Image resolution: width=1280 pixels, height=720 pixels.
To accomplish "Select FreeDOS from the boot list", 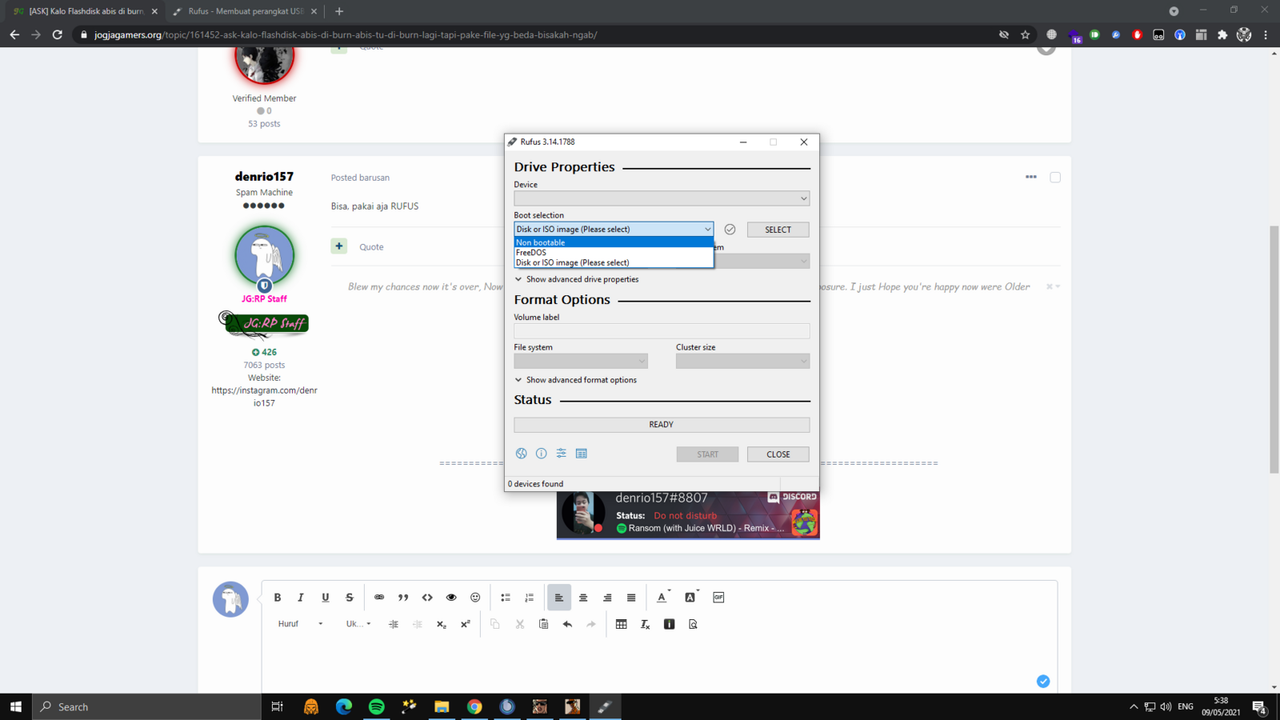I will pos(614,252).
